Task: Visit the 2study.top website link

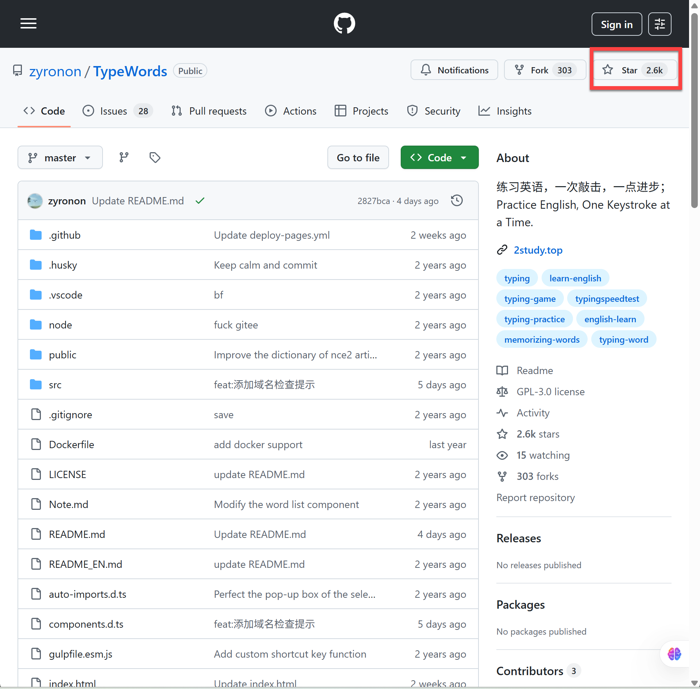Action: (538, 250)
